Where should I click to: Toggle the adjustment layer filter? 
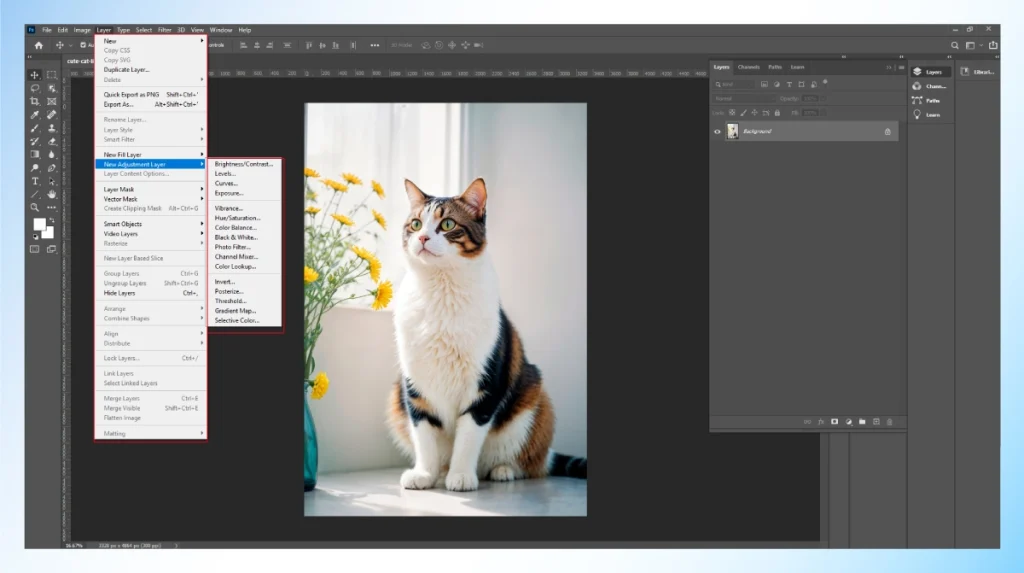776,84
